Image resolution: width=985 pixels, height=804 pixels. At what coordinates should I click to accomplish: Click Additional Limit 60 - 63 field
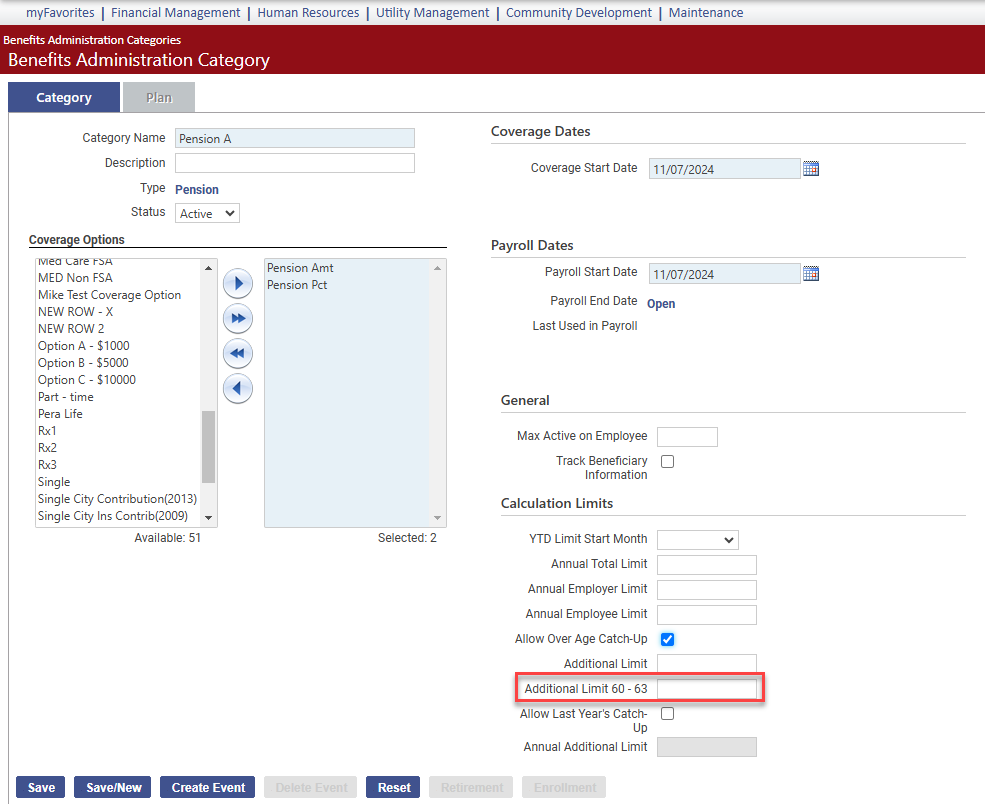707,689
